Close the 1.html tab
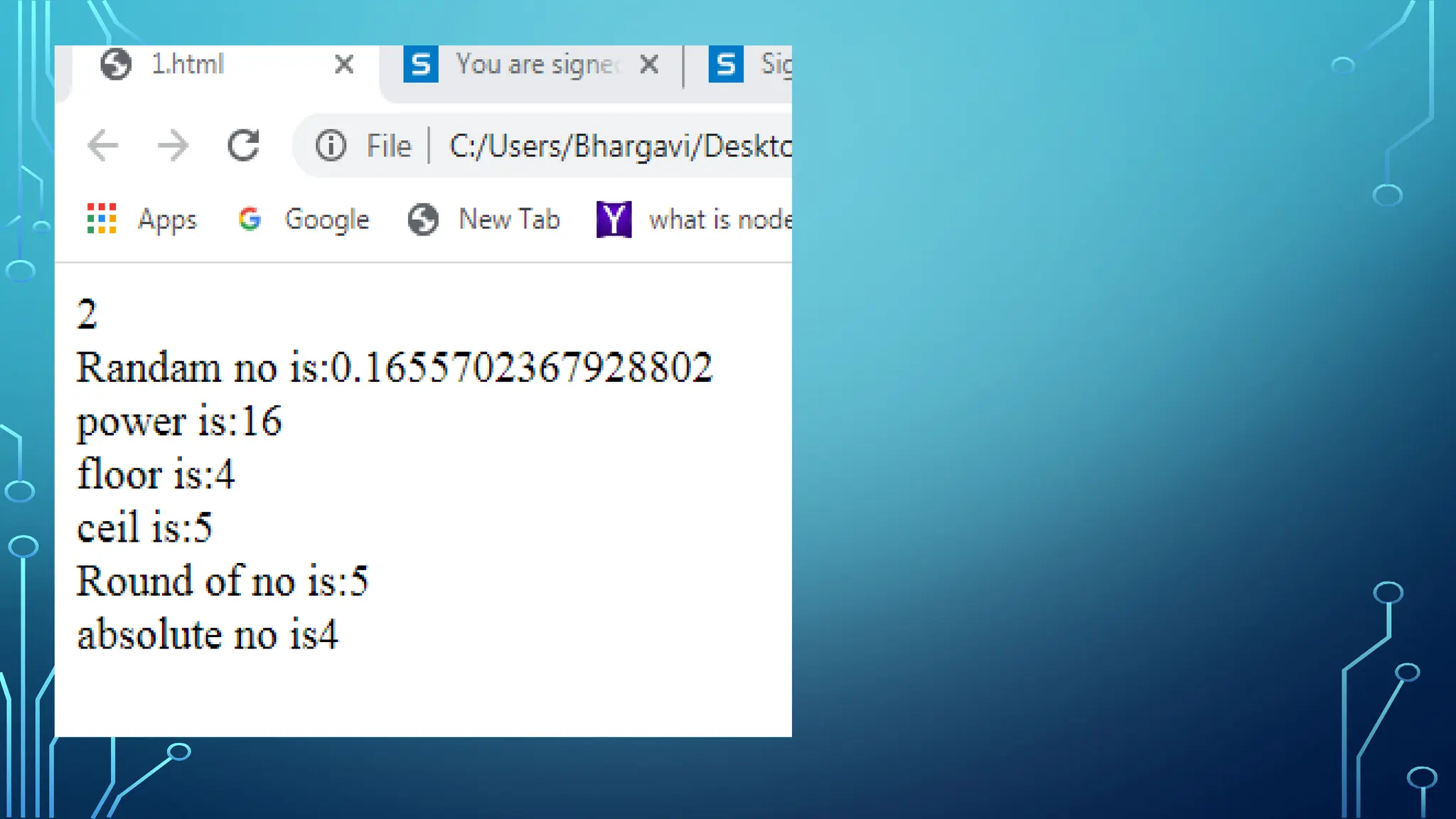 click(344, 65)
